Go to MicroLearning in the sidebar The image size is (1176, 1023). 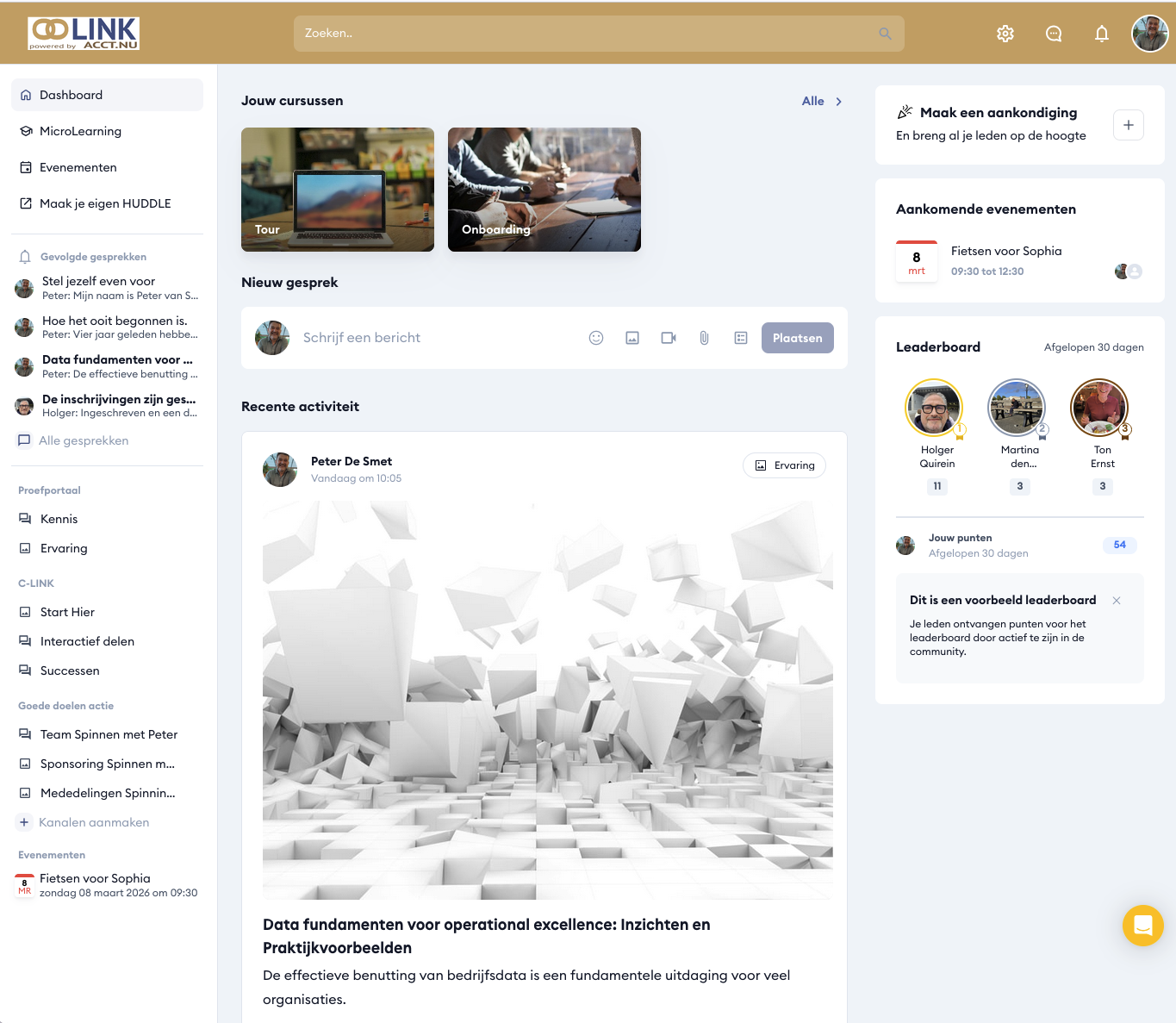point(80,131)
